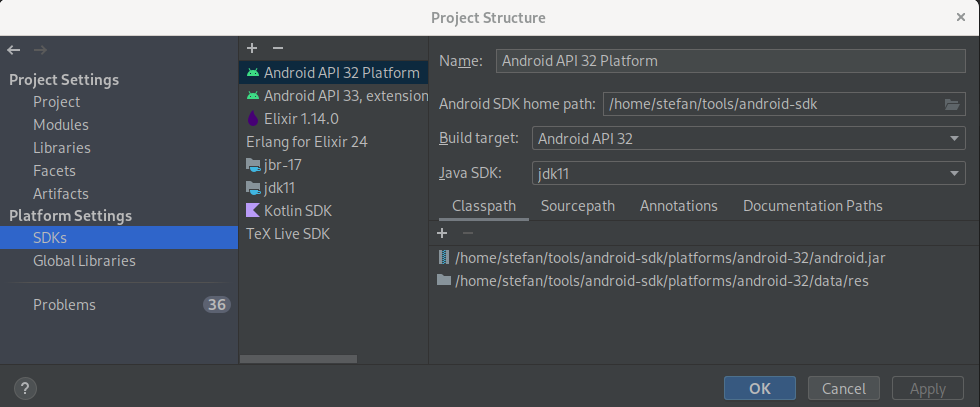Screen dimensions: 980x407
Task: Switch to Documentation Paths tab
Action: point(812,206)
